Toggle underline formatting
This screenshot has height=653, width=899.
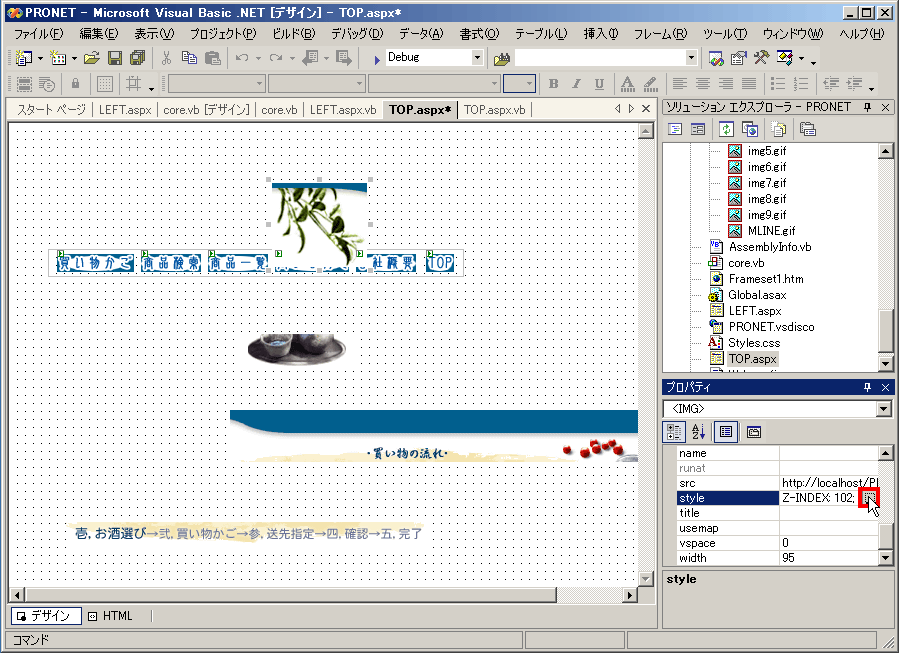click(x=599, y=84)
